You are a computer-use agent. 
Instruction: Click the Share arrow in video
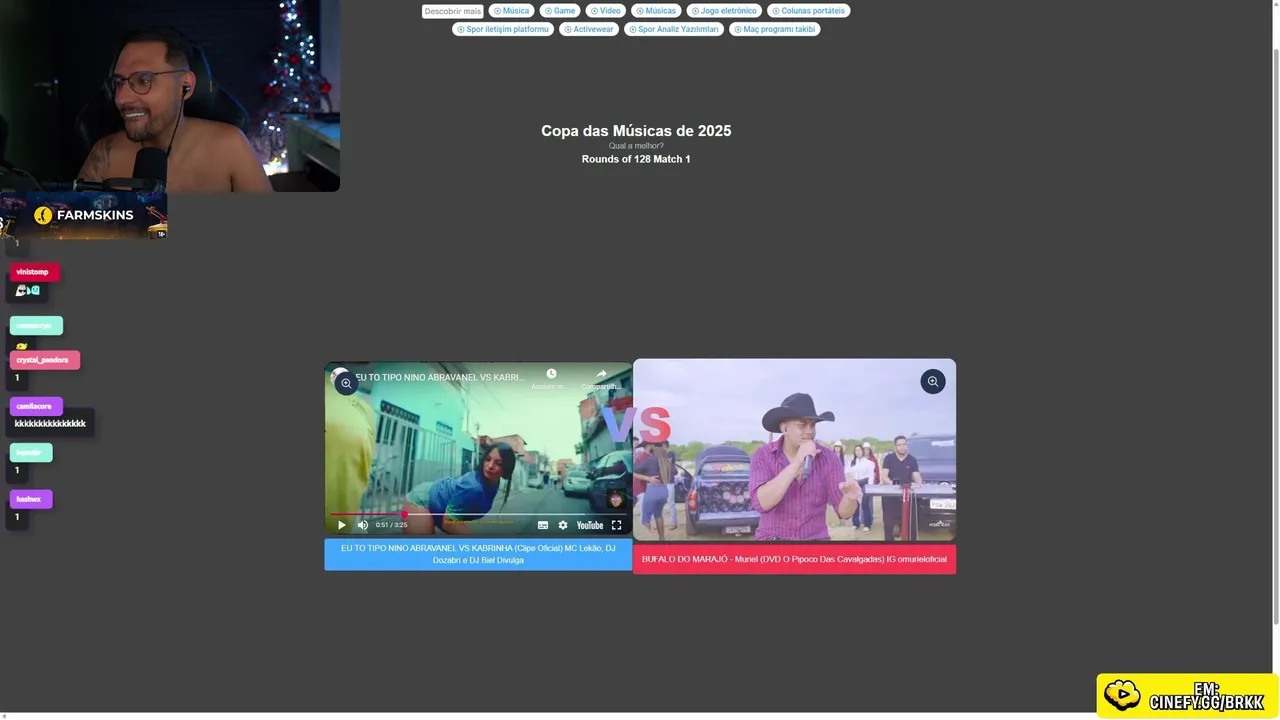pos(601,374)
